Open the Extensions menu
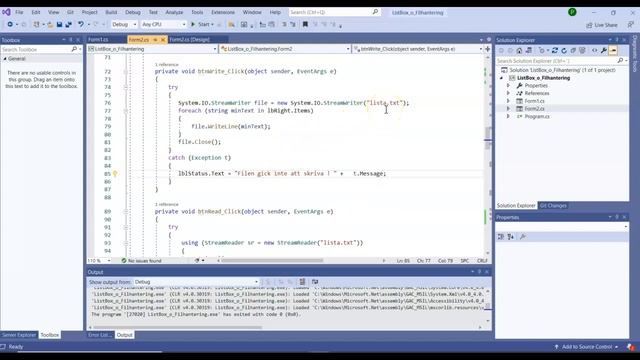The image size is (640, 360). pyautogui.click(x=223, y=12)
